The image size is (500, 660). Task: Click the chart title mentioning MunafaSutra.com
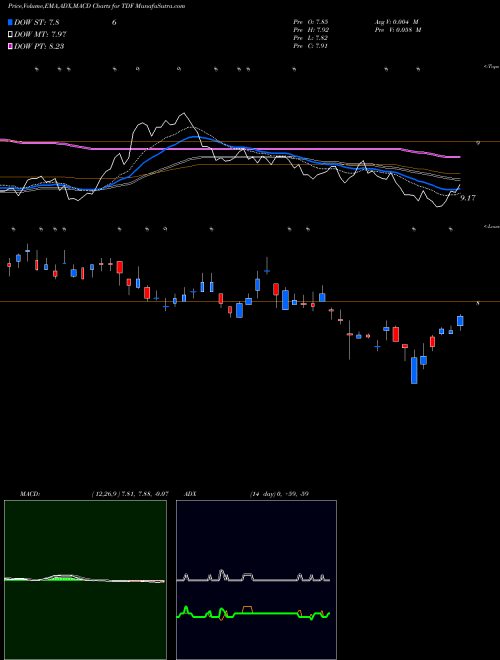tap(96, 6)
